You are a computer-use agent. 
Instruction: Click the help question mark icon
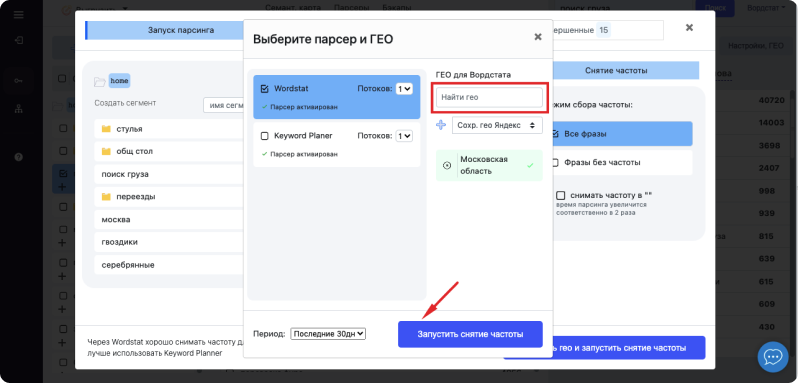19,157
